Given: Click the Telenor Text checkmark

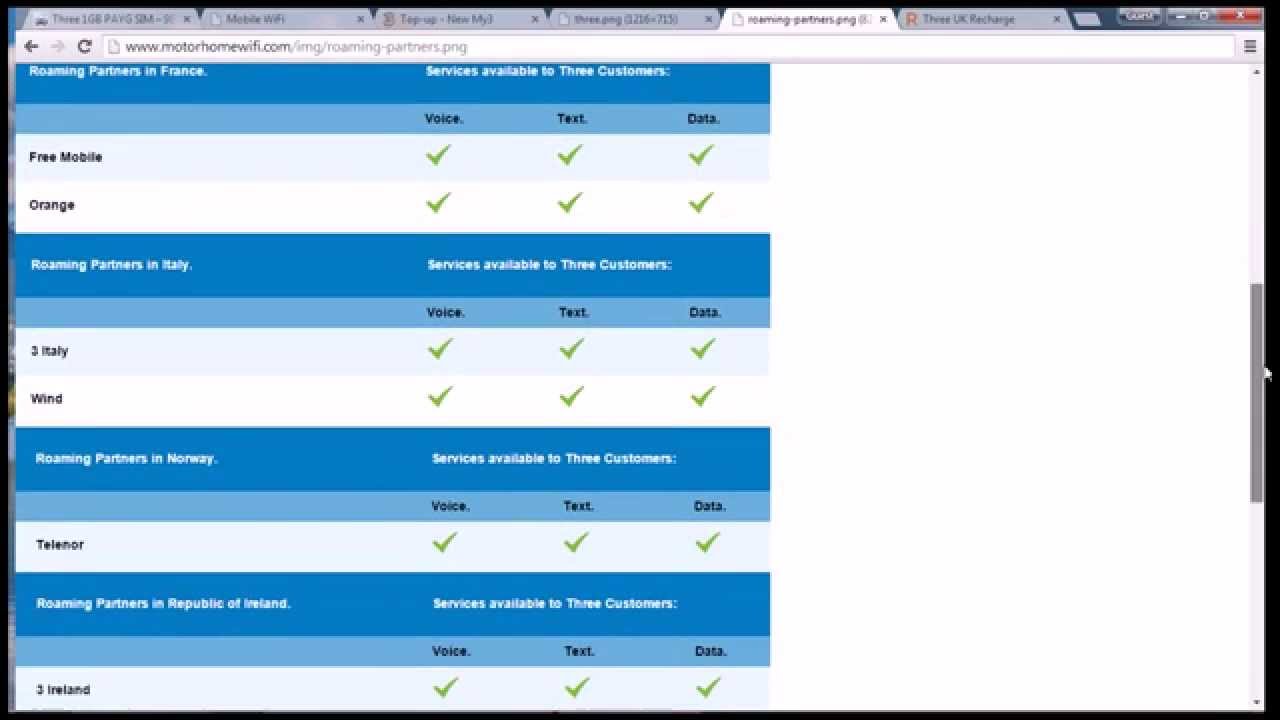Looking at the screenshot, I should point(576,542).
